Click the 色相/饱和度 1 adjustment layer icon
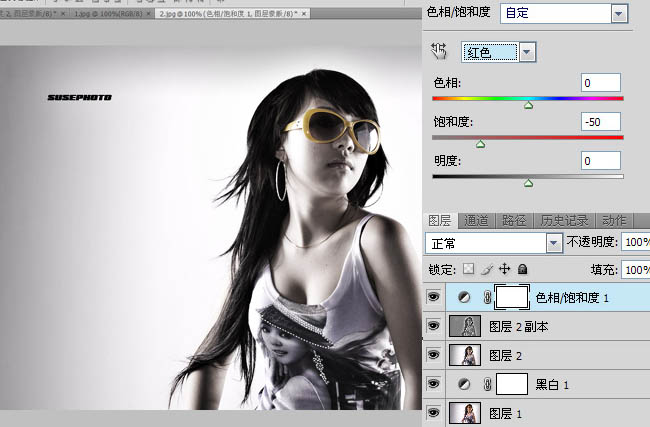Image resolution: width=650 pixels, height=427 pixels. click(465, 298)
